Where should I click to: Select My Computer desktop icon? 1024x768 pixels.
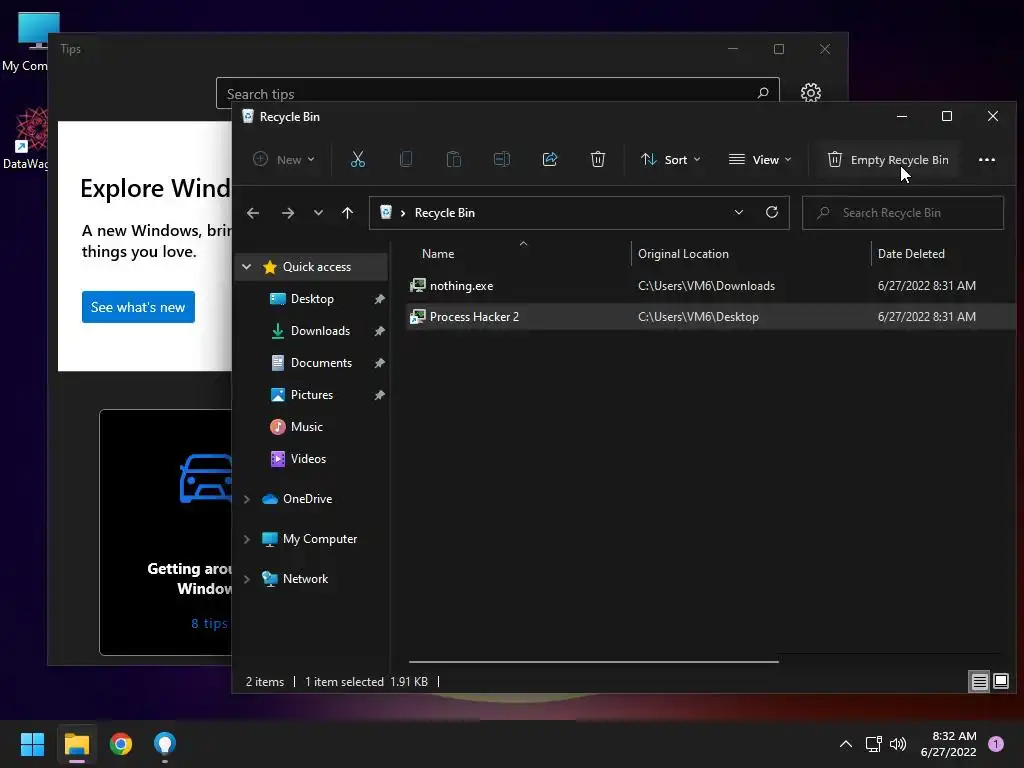pyautogui.click(x=25, y=42)
